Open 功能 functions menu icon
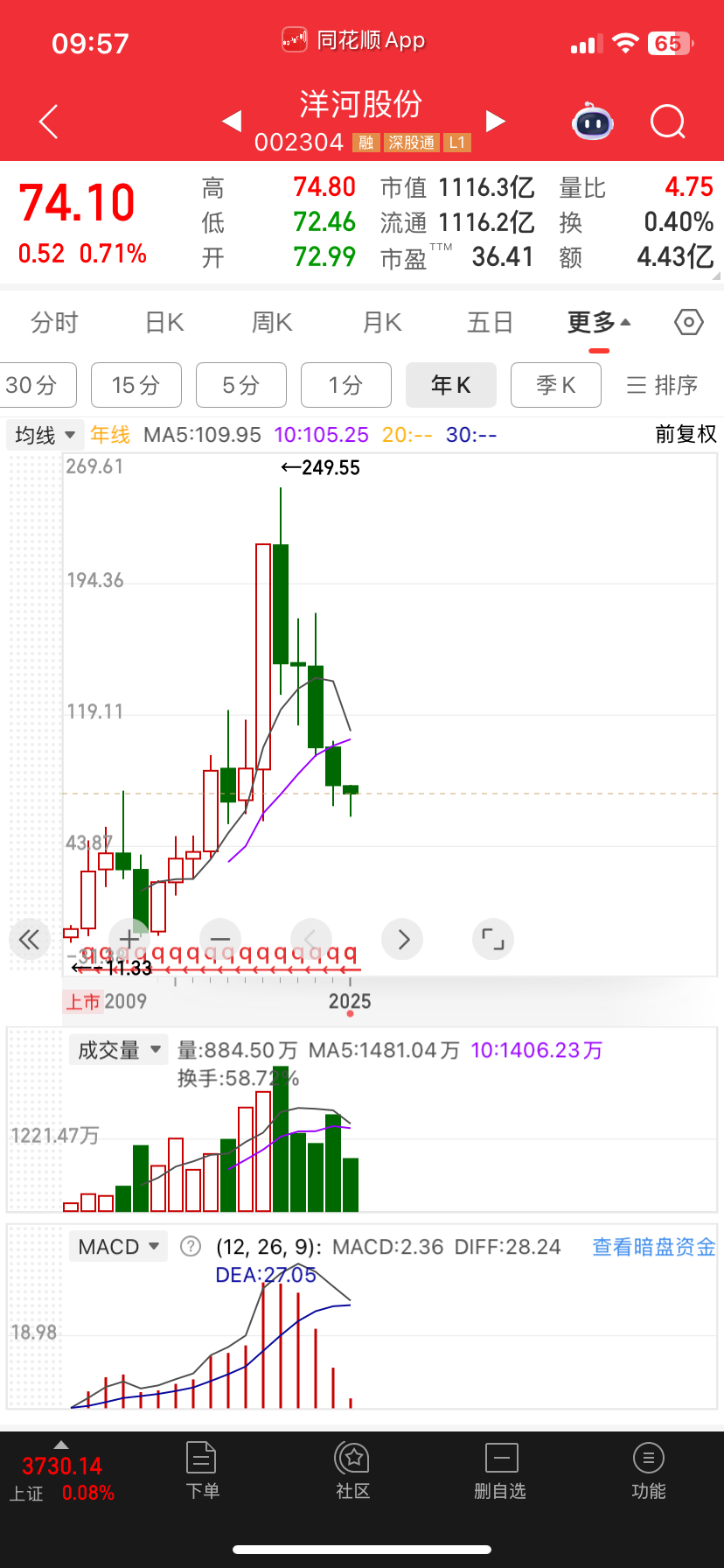Viewport: 724px width, 1568px height. (x=649, y=1471)
